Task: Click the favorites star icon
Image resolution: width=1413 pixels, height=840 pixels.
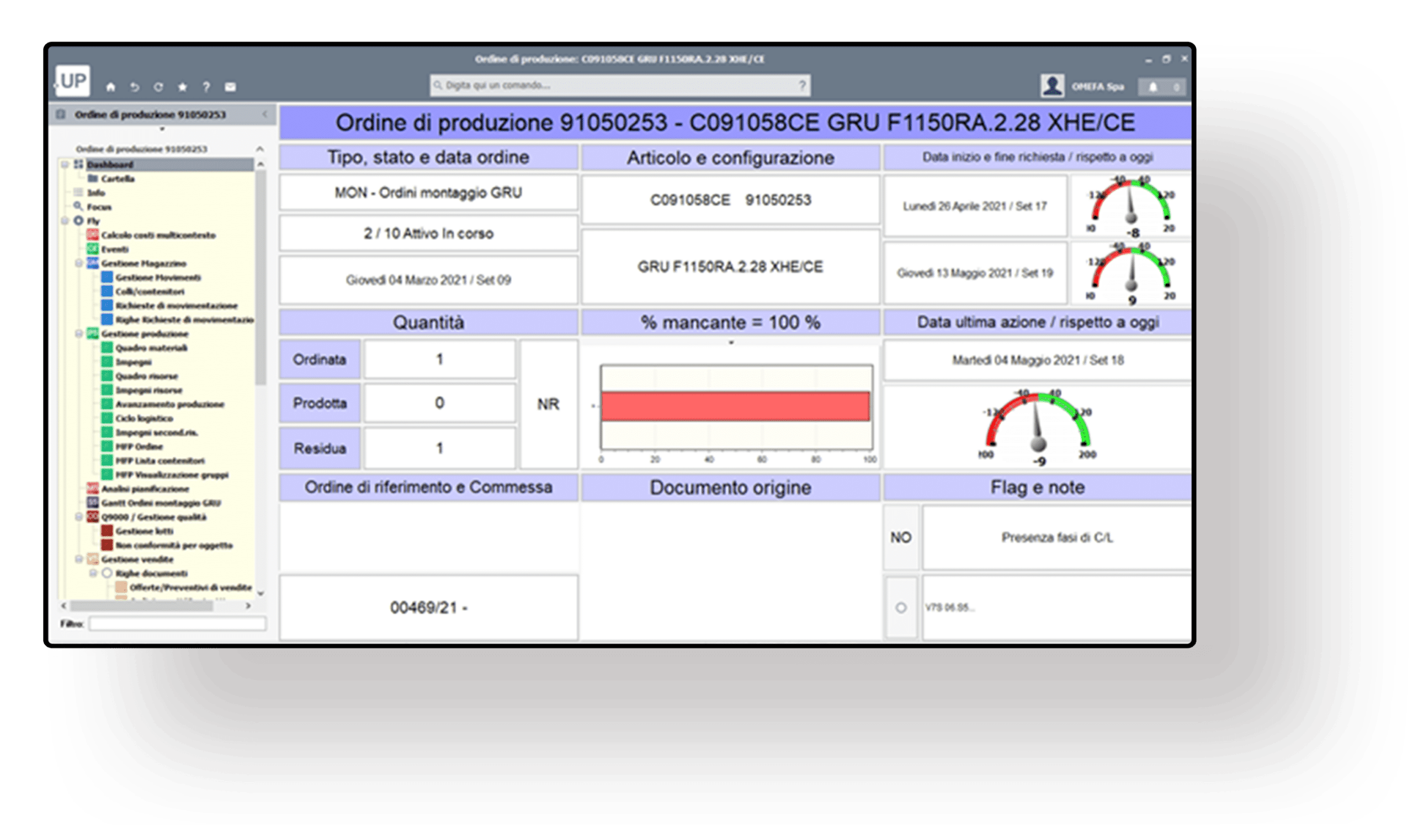Action: (182, 87)
